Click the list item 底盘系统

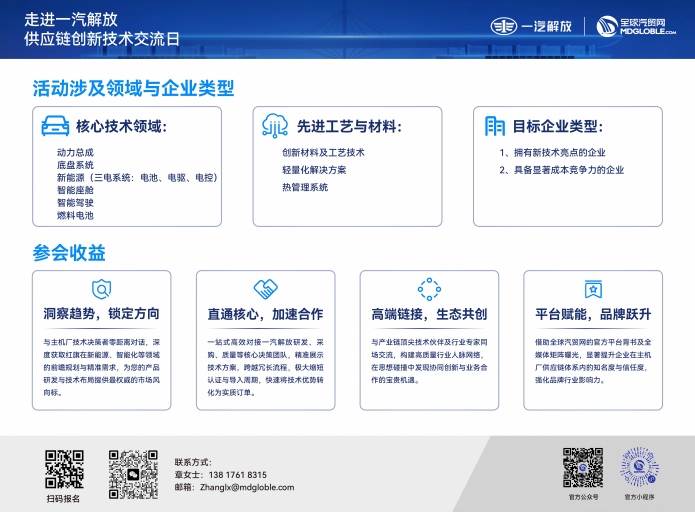point(75,165)
